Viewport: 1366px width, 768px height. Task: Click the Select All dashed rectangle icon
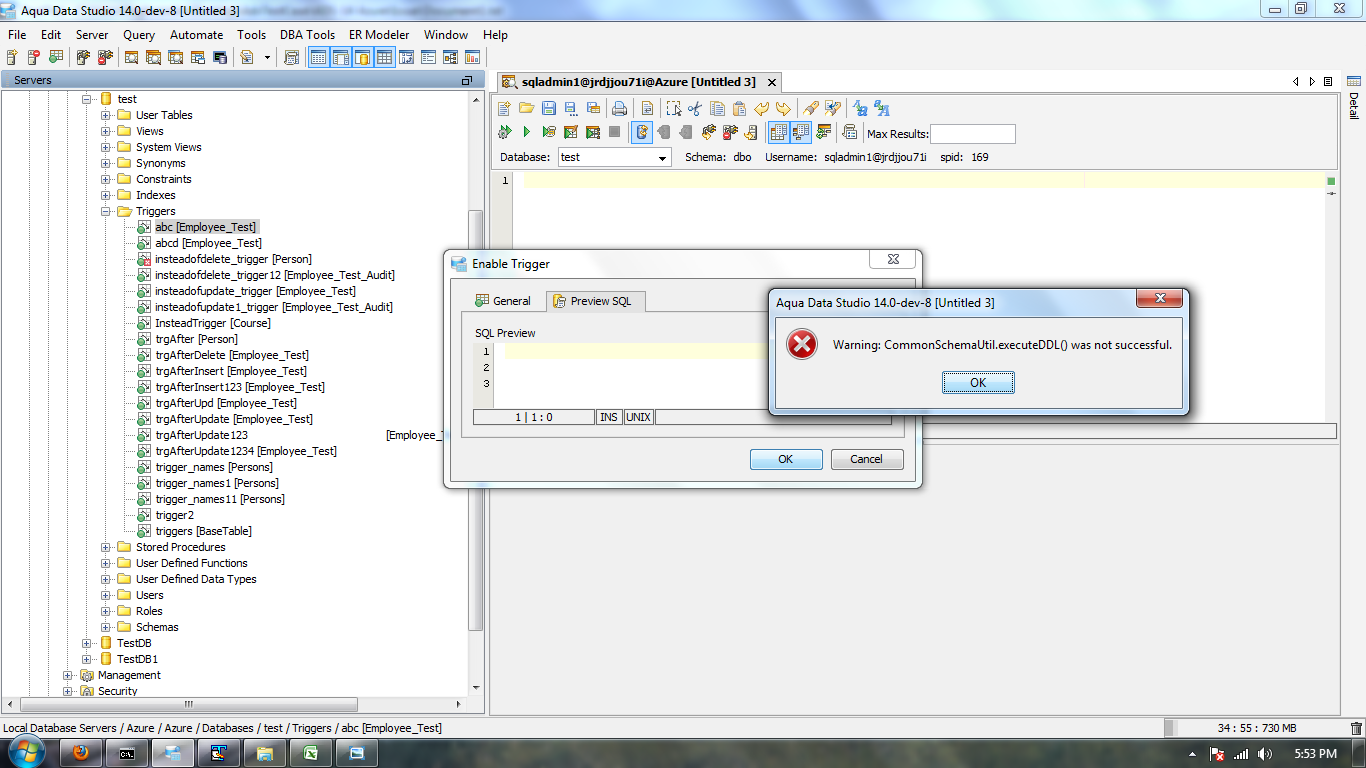coord(674,108)
